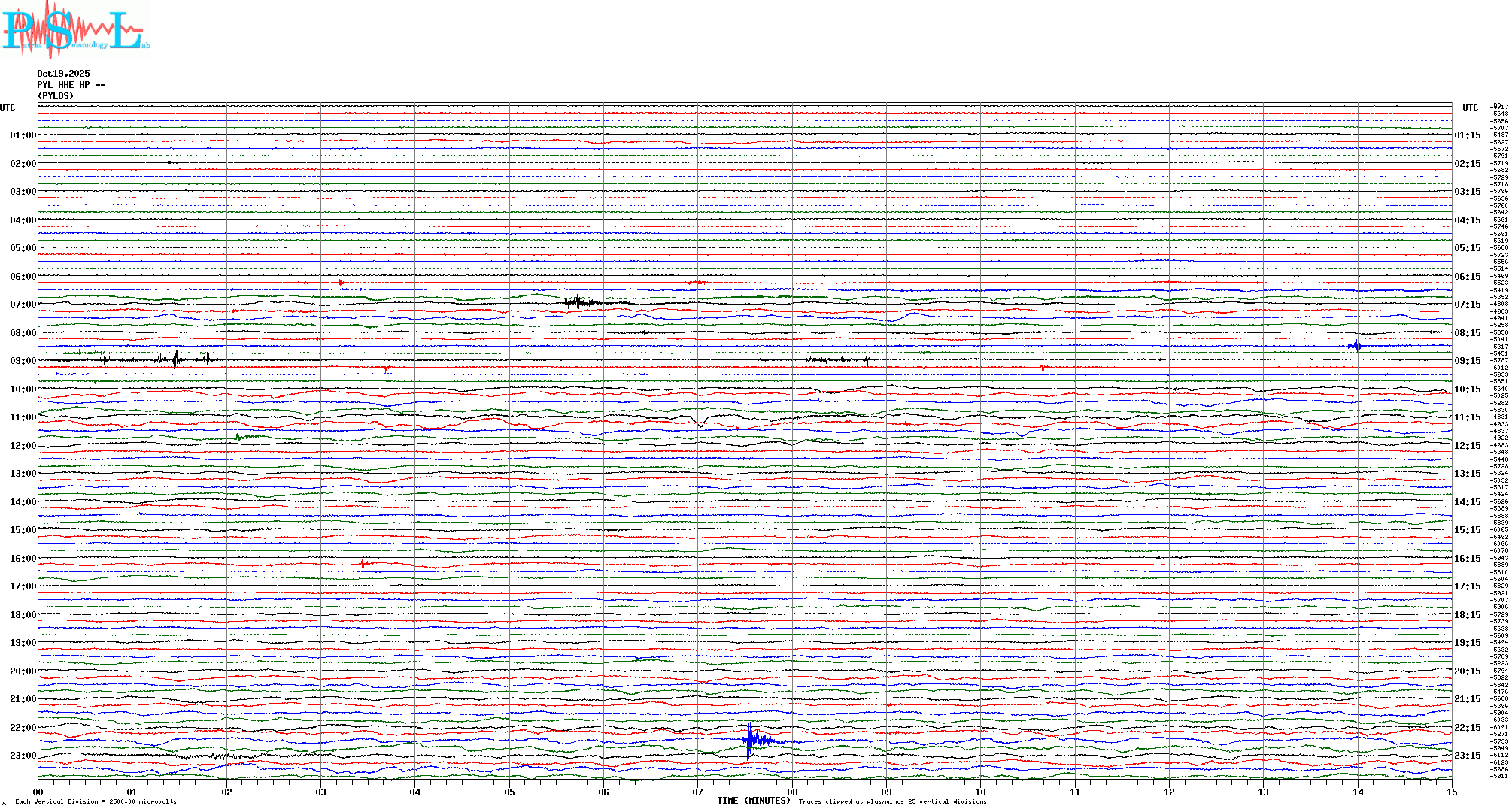This screenshot has height=812, width=1512.
Task: Click the small blue event near minute 14
Action: coord(1356,346)
